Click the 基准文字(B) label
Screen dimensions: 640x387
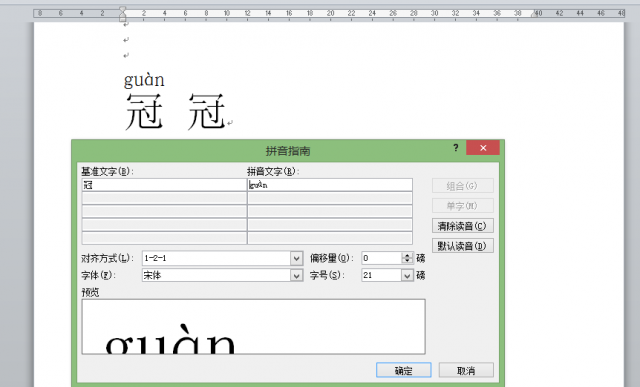click(x=107, y=171)
